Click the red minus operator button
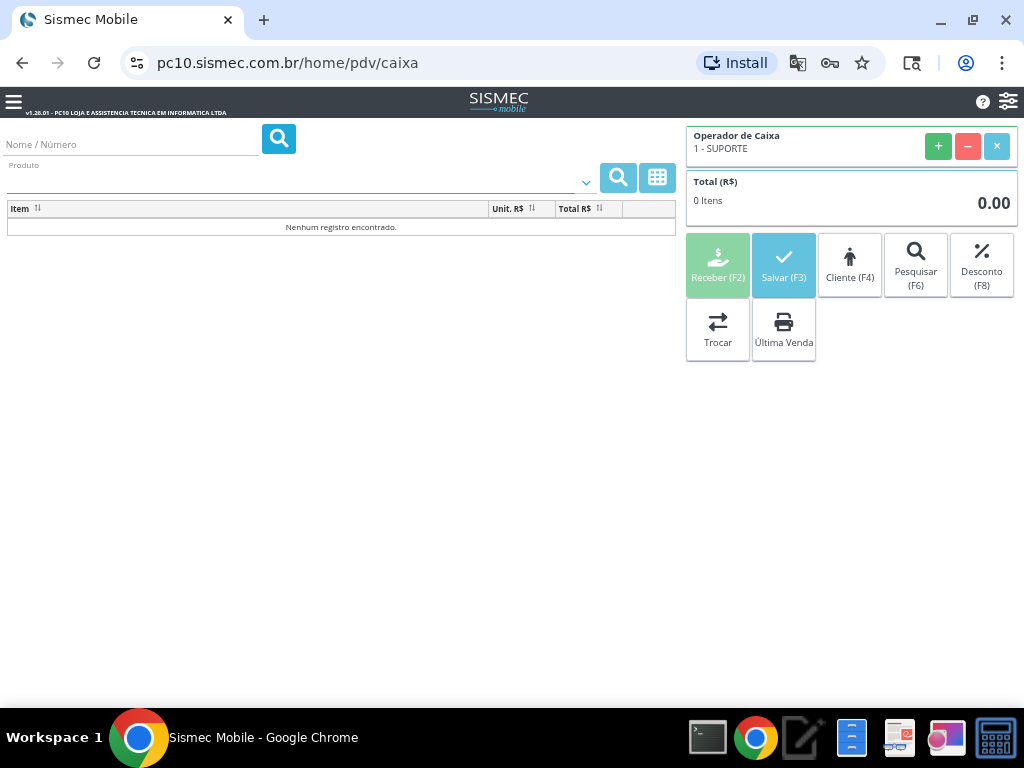Viewport: 1024px width, 768px height. [967, 146]
